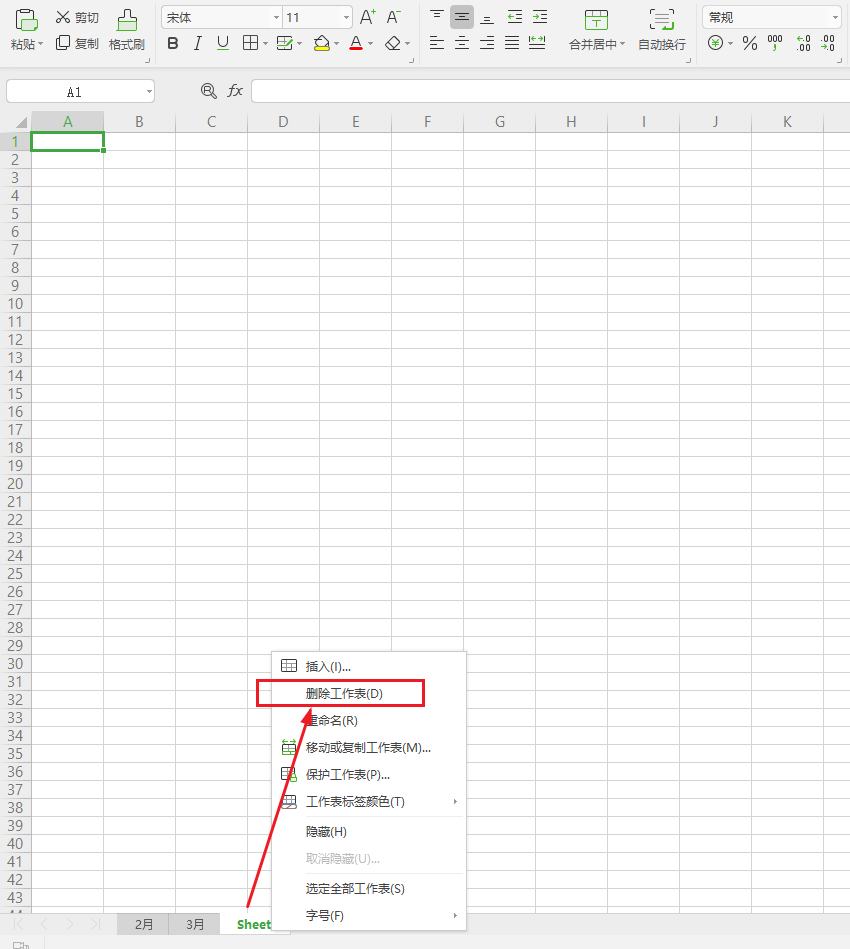The height and width of the screenshot is (949, 850).
Task: Click the Copy (复制) button
Action: (77, 43)
